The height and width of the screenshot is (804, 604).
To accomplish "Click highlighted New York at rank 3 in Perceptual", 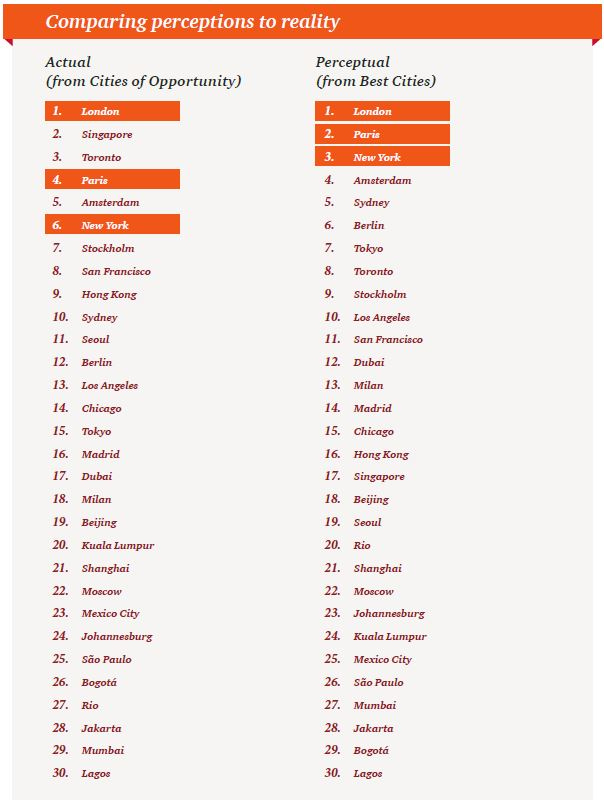I will (x=382, y=157).
